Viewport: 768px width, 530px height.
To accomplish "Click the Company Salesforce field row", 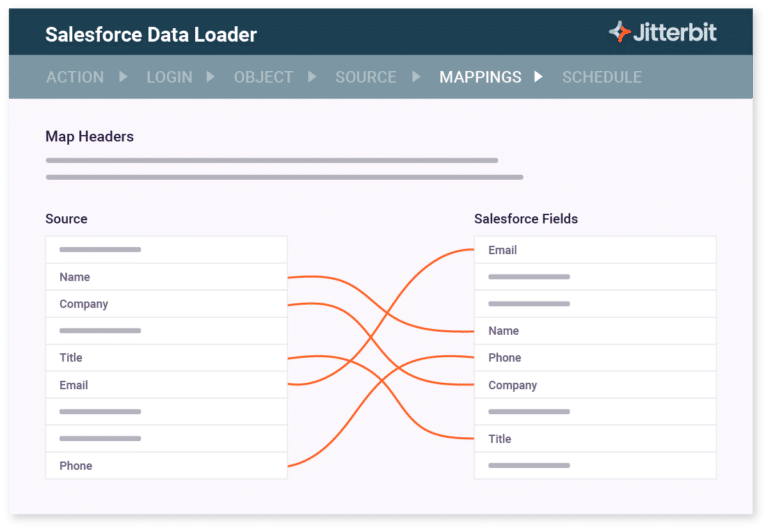I will coord(595,385).
